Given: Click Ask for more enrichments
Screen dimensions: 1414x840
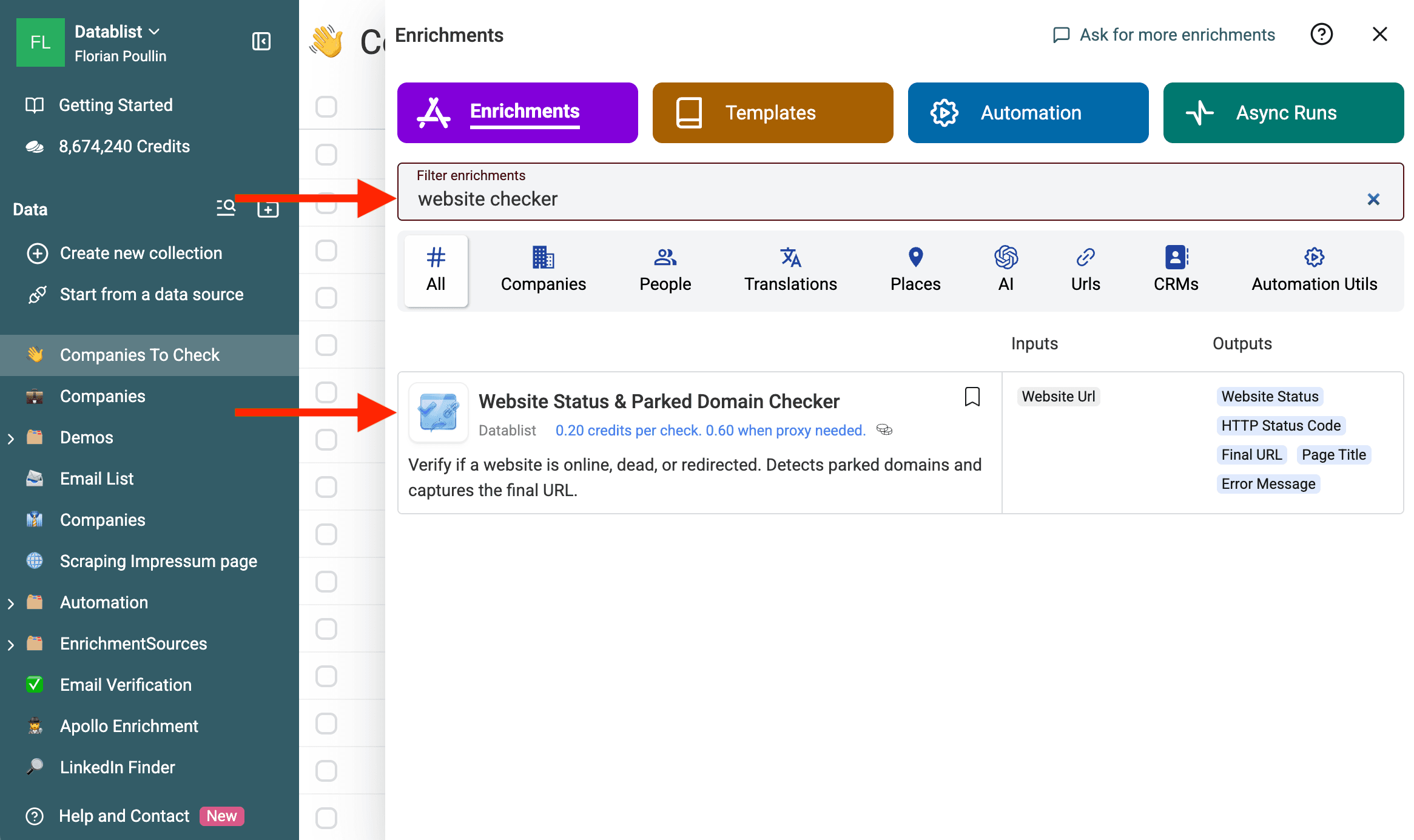Looking at the screenshot, I should tap(1162, 35).
